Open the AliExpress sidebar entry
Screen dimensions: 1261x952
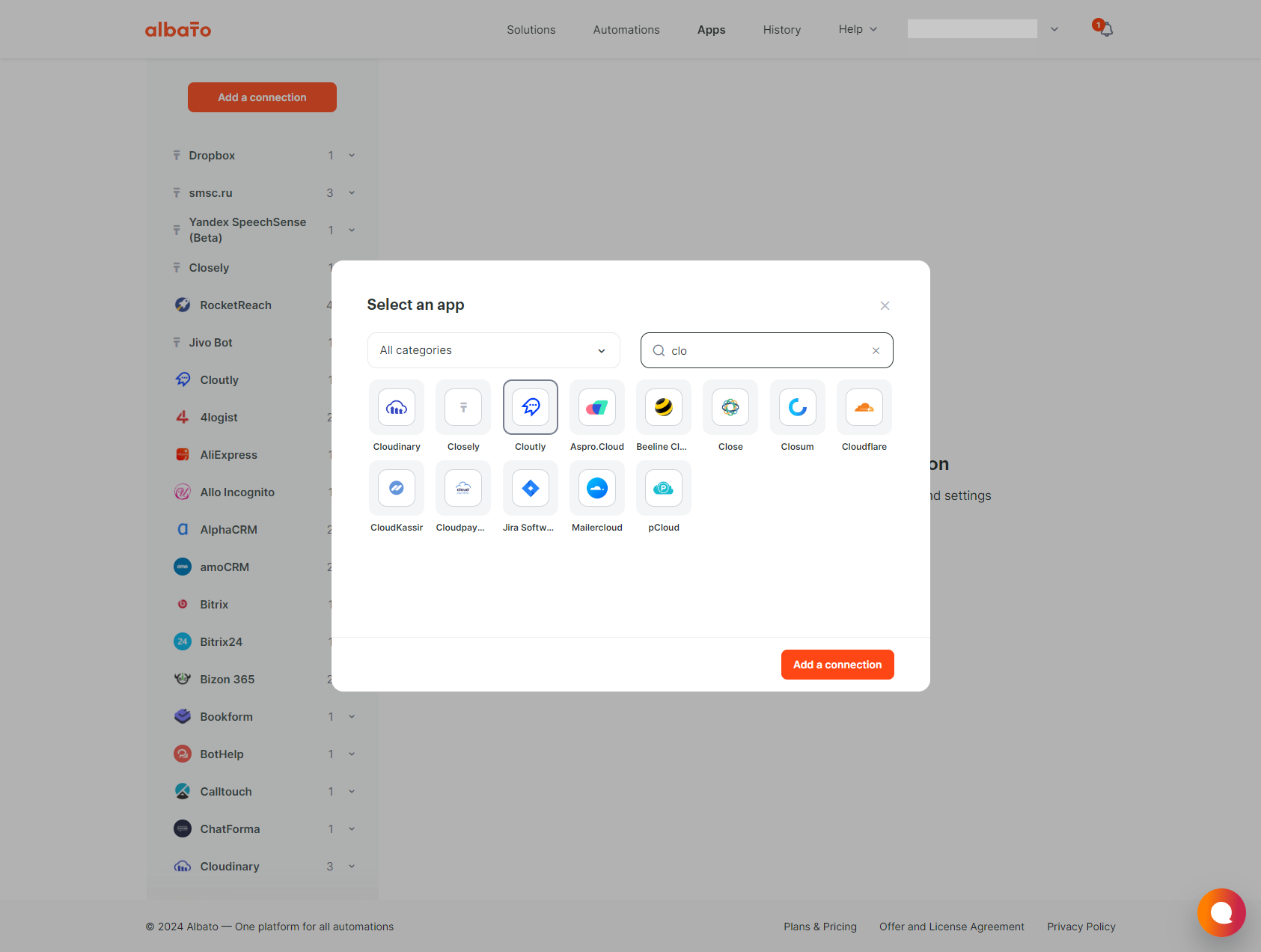[x=229, y=455]
